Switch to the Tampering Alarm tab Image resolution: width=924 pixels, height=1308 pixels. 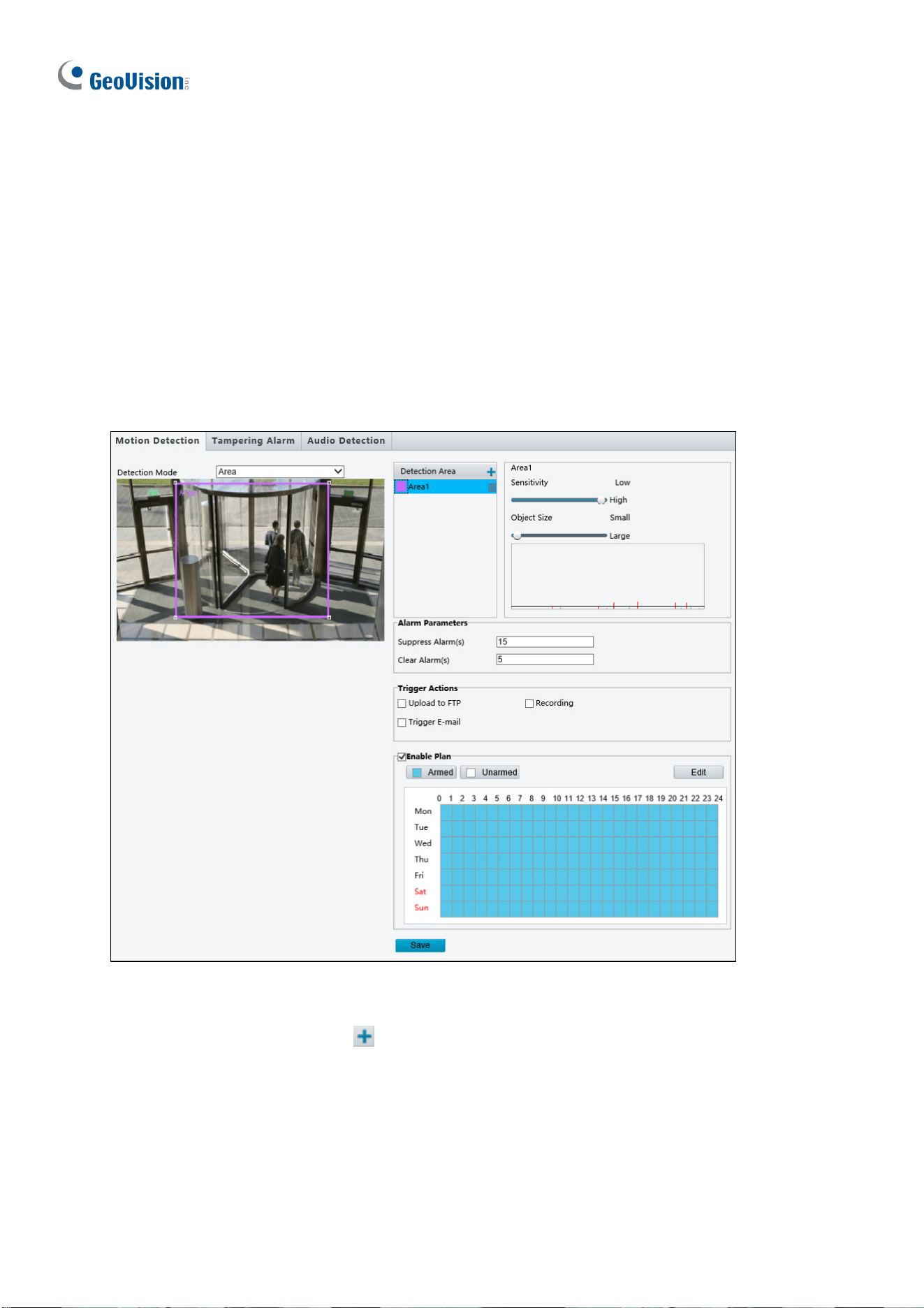[x=254, y=441]
